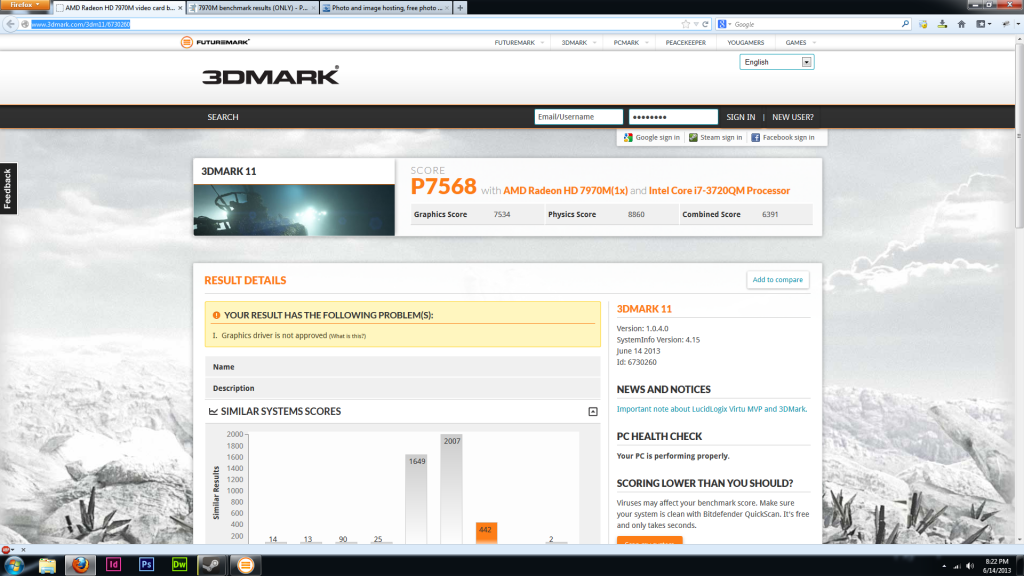Open the AMD Radeon HD 7970M(1x) link
Screen dimensions: 1024x576
tap(566, 191)
